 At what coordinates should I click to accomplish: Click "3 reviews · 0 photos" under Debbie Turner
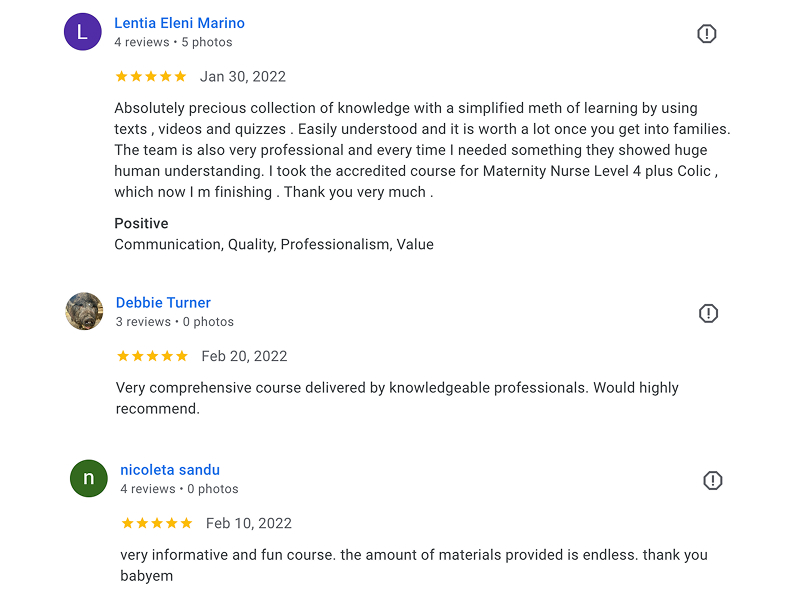175,322
